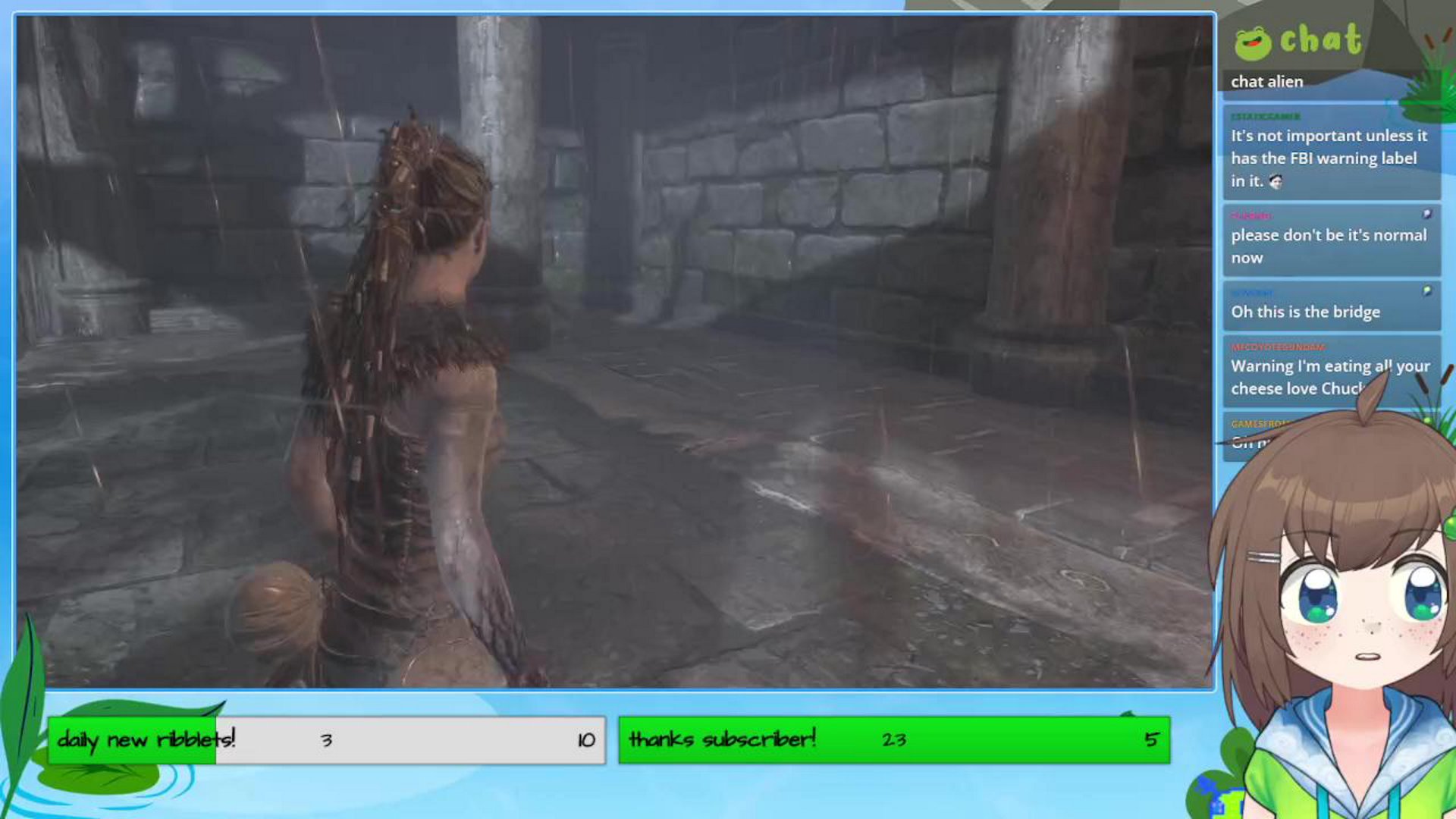Viewport: 1456px width, 819px height.
Task: Click the subscriber count 23
Action: [894, 739]
